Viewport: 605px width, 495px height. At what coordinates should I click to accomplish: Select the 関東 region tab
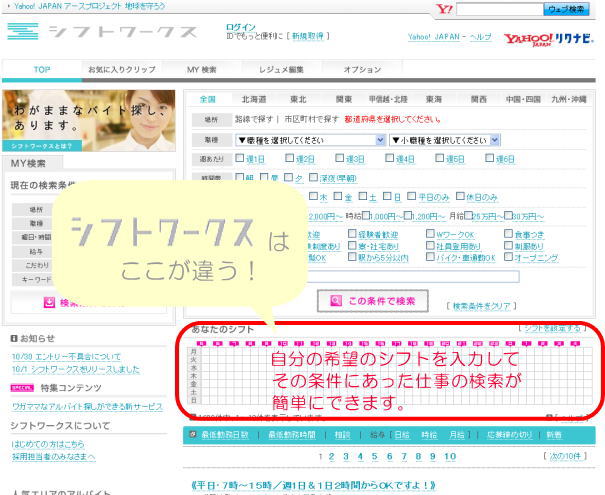pos(343,100)
